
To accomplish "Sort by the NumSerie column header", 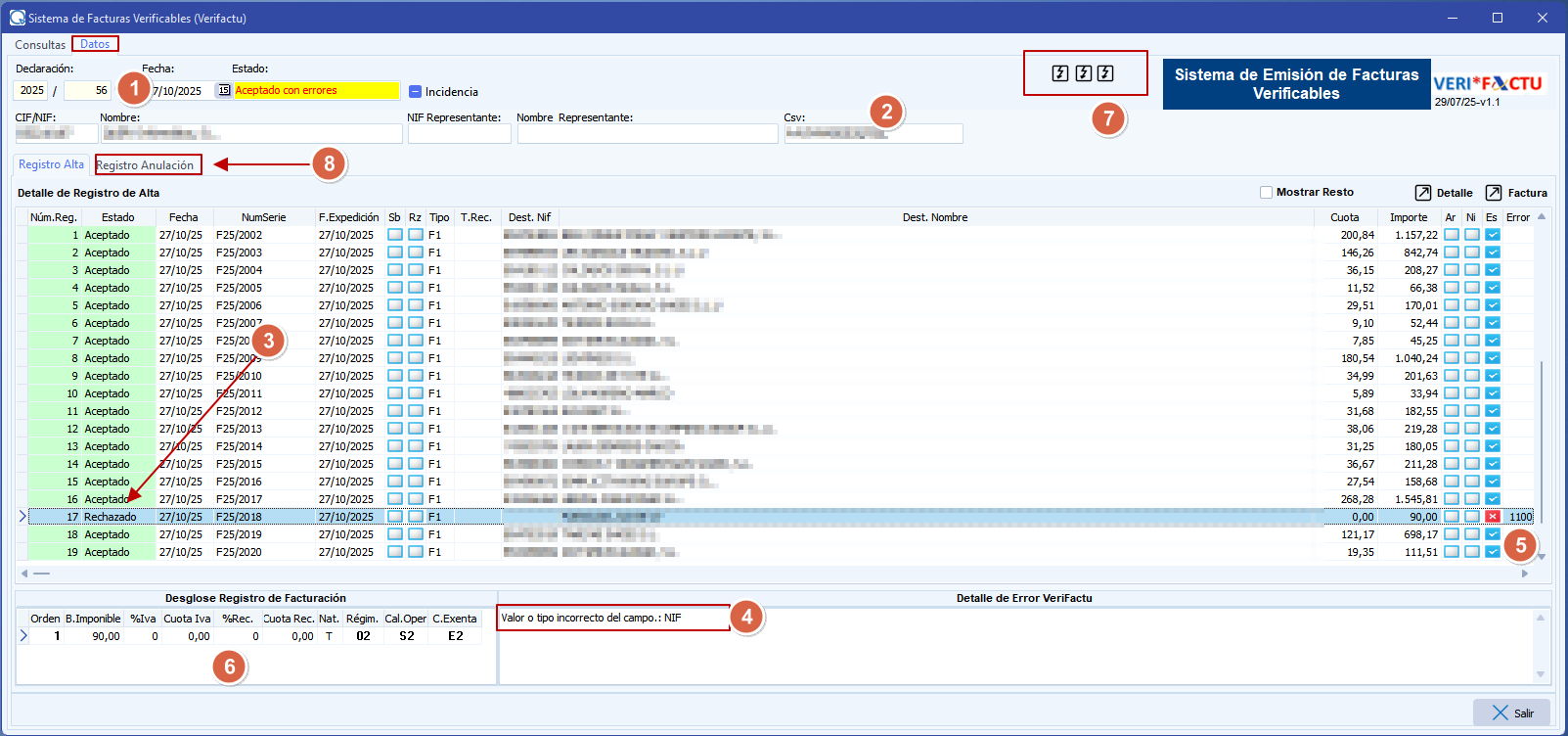I will coord(264,217).
